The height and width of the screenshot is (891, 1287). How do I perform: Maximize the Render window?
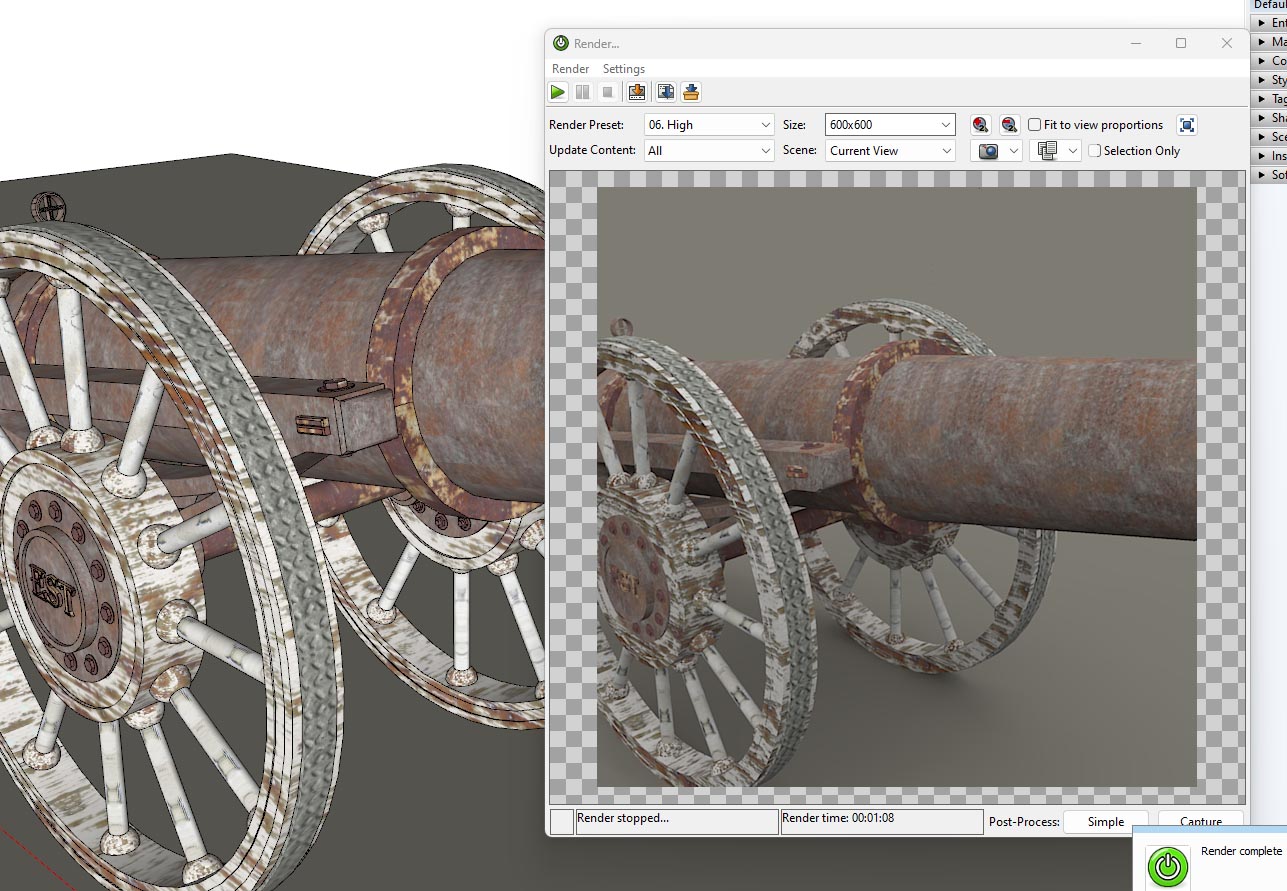tap(1181, 43)
